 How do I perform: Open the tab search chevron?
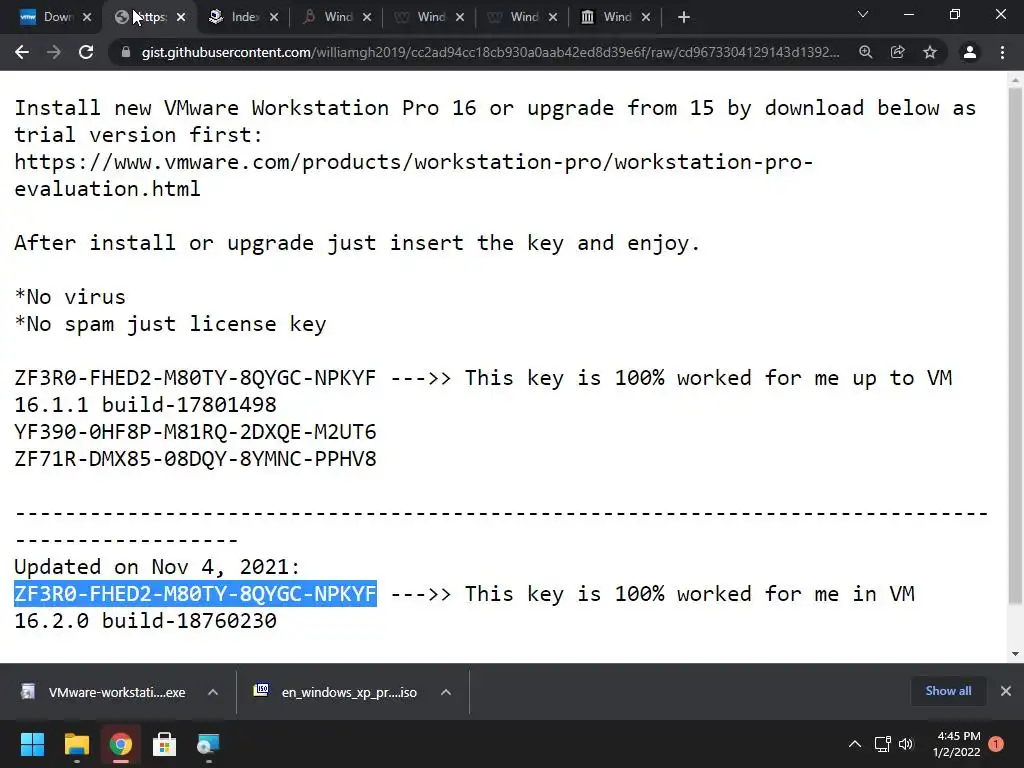863,14
